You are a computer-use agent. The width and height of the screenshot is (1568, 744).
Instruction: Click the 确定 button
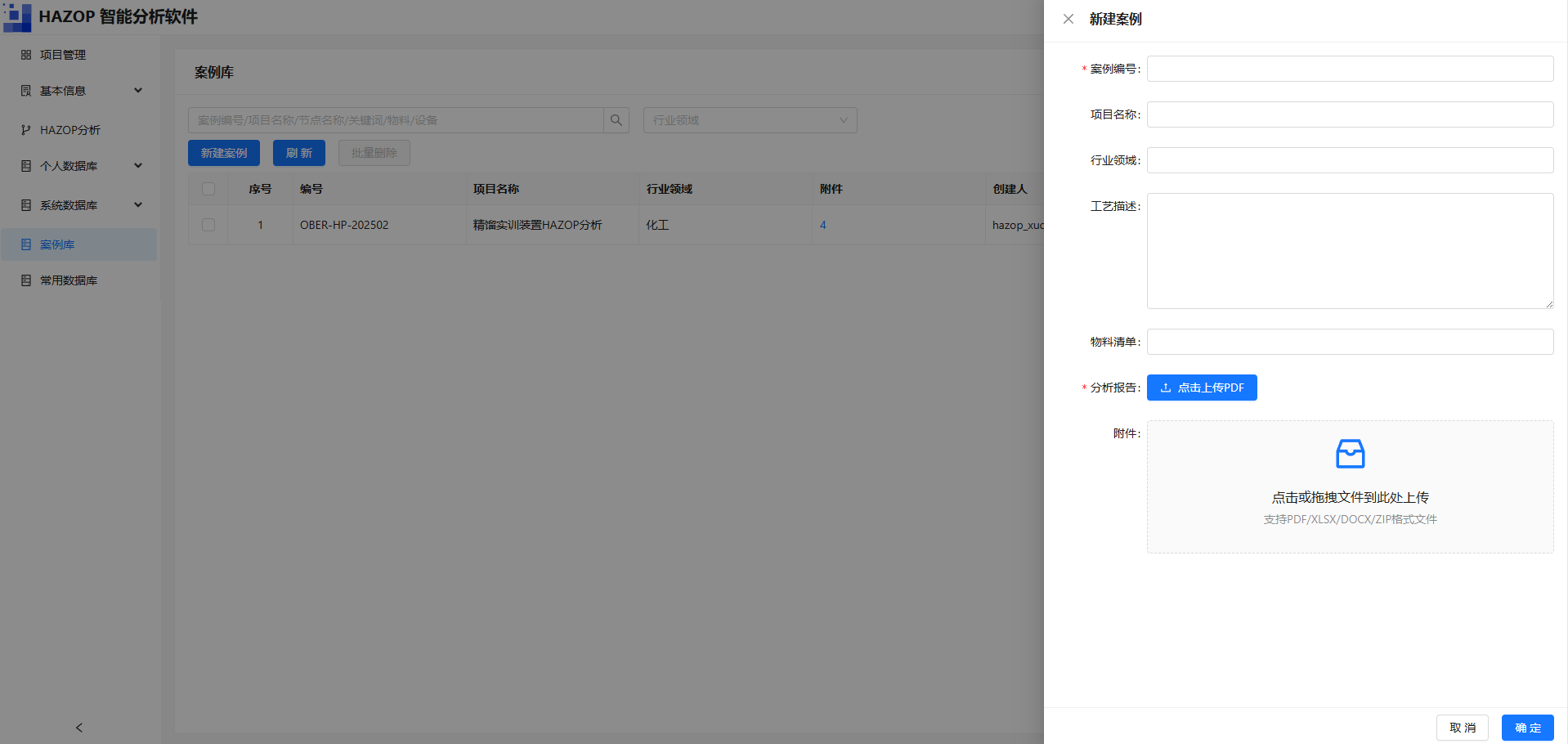(x=1527, y=728)
